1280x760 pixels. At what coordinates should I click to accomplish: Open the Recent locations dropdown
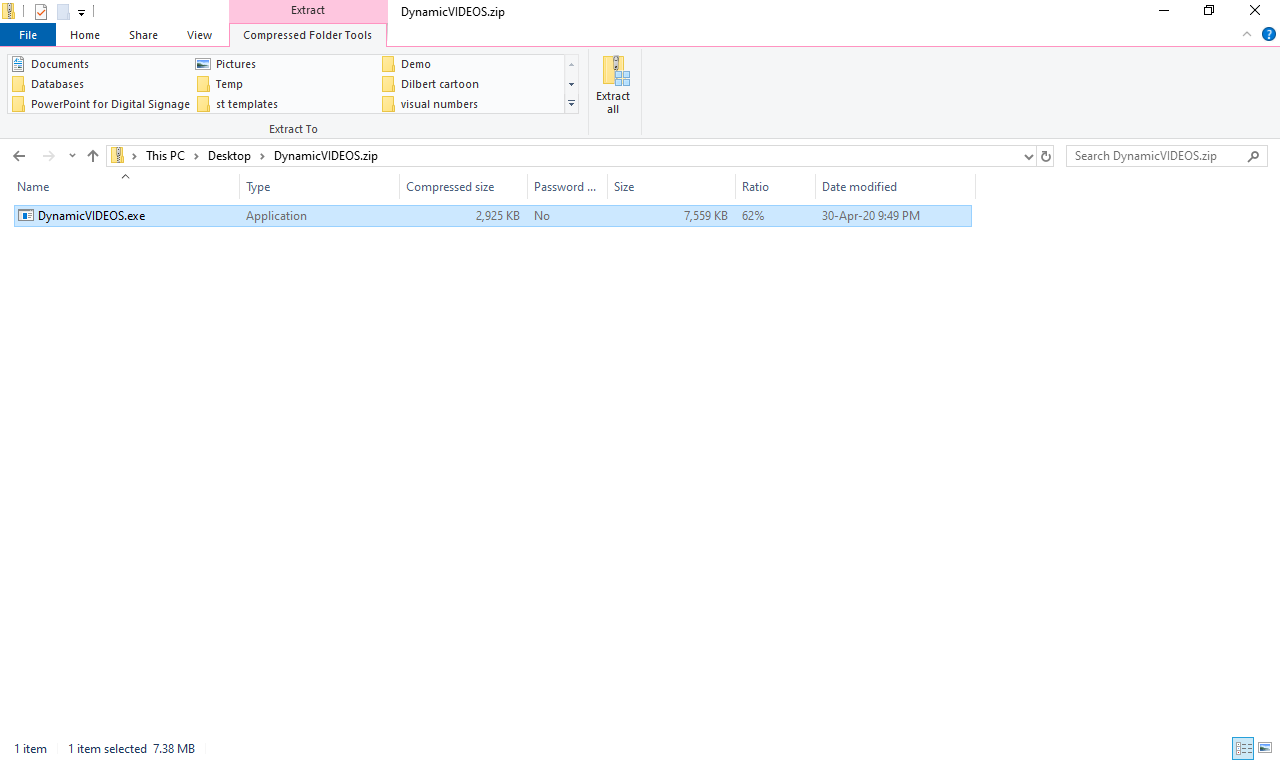coord(72,156)
